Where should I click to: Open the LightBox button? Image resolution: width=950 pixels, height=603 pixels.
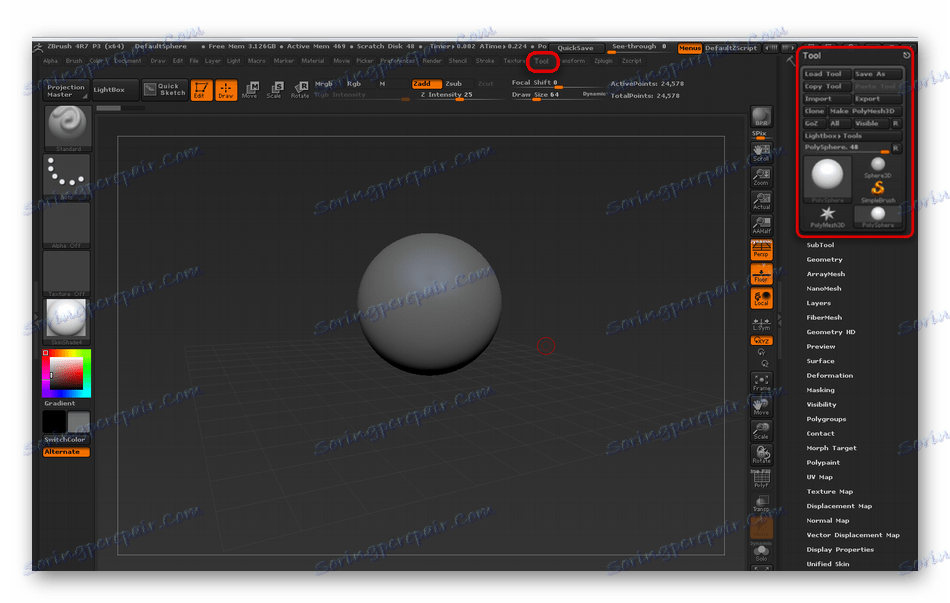[115, 90]
